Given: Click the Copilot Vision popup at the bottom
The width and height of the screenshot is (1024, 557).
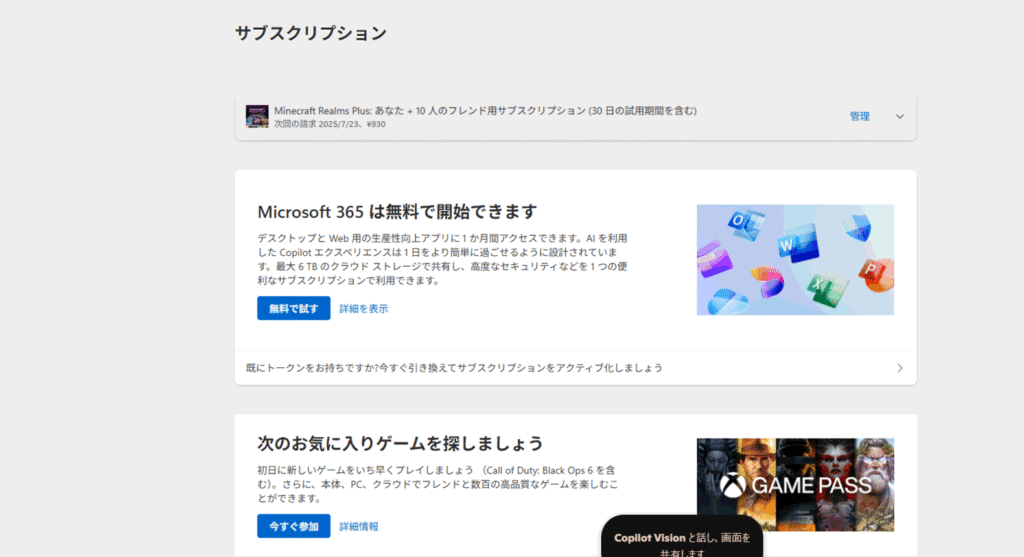Looking at the screenshot, I should (x=682, y=537).
